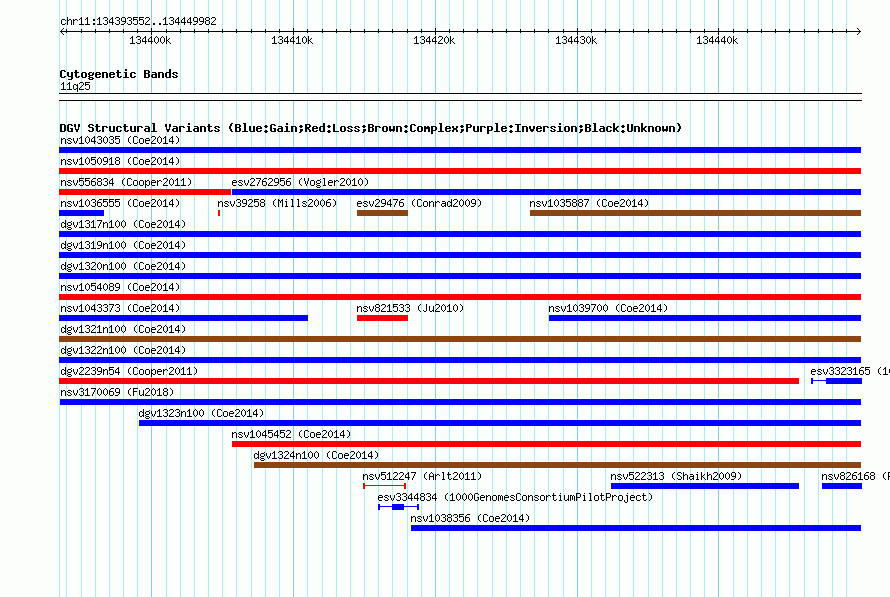Screen dimensions: 890x597
Task: Open the nsv821533 (Ju2010) loss variant
Action: (382, 318)
